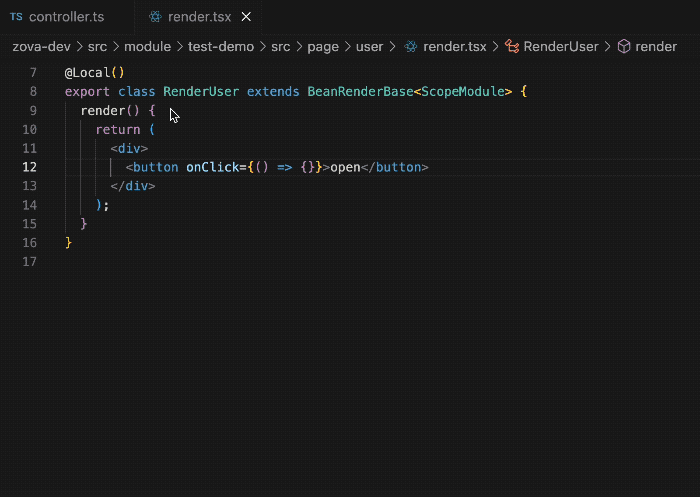700x497 pixels.
Task: Click the class keyword on line 8
Action: coord(136,92)
